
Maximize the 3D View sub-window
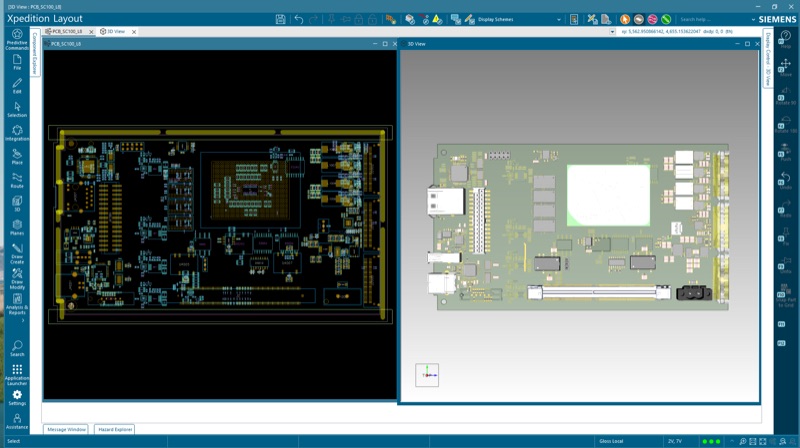[747, 44]
